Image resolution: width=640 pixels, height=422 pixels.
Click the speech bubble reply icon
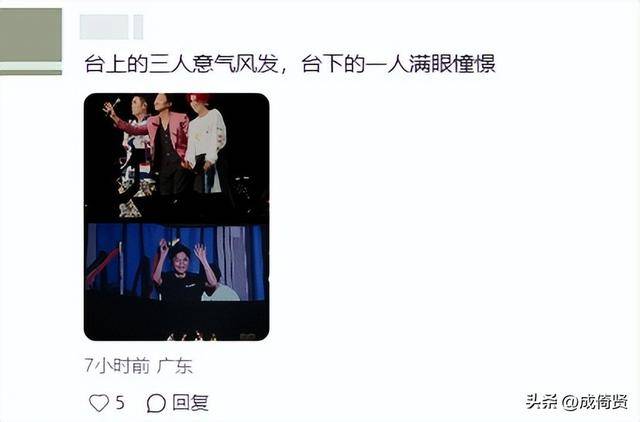[x=156, y=403]
